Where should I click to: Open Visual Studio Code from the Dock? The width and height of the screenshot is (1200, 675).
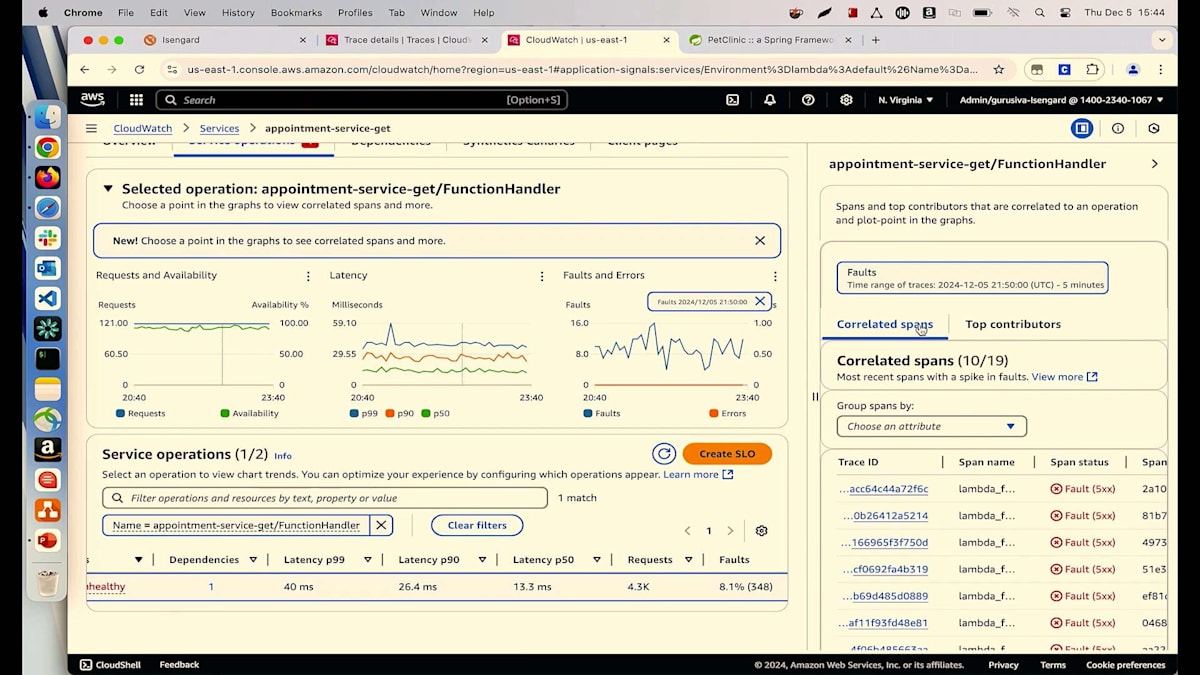coord(47,298)
